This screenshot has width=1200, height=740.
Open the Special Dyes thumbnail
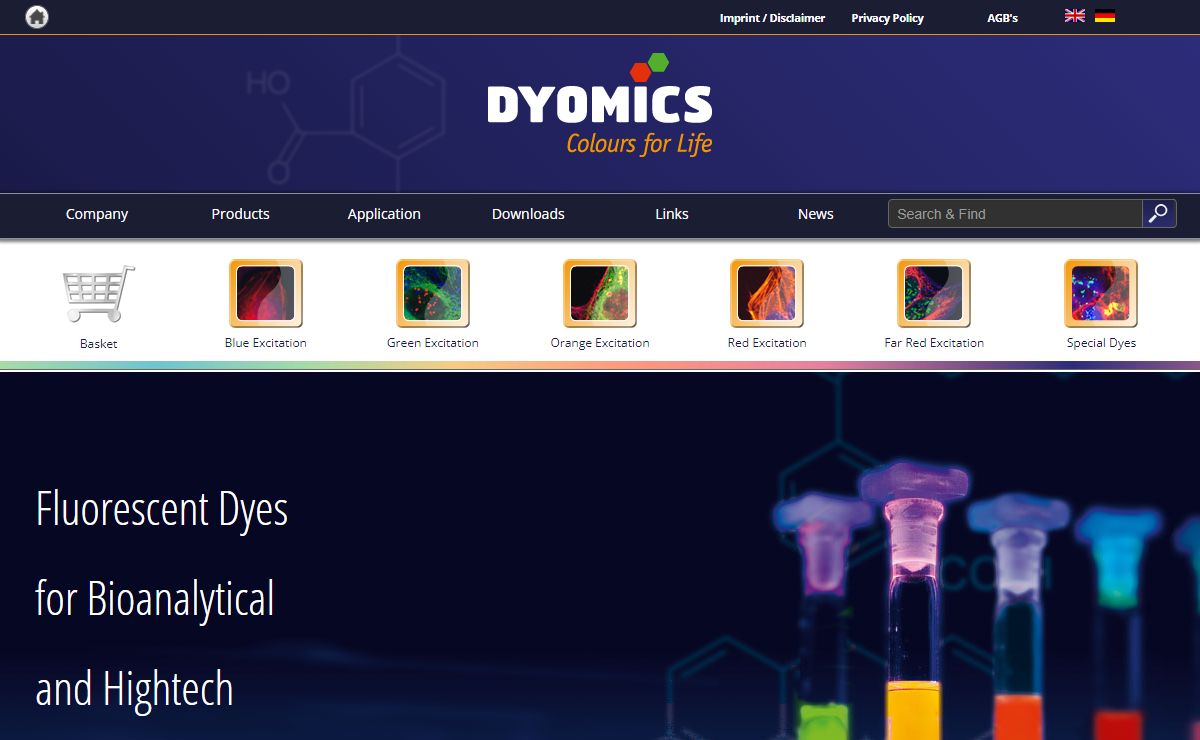pos(1100,293)
